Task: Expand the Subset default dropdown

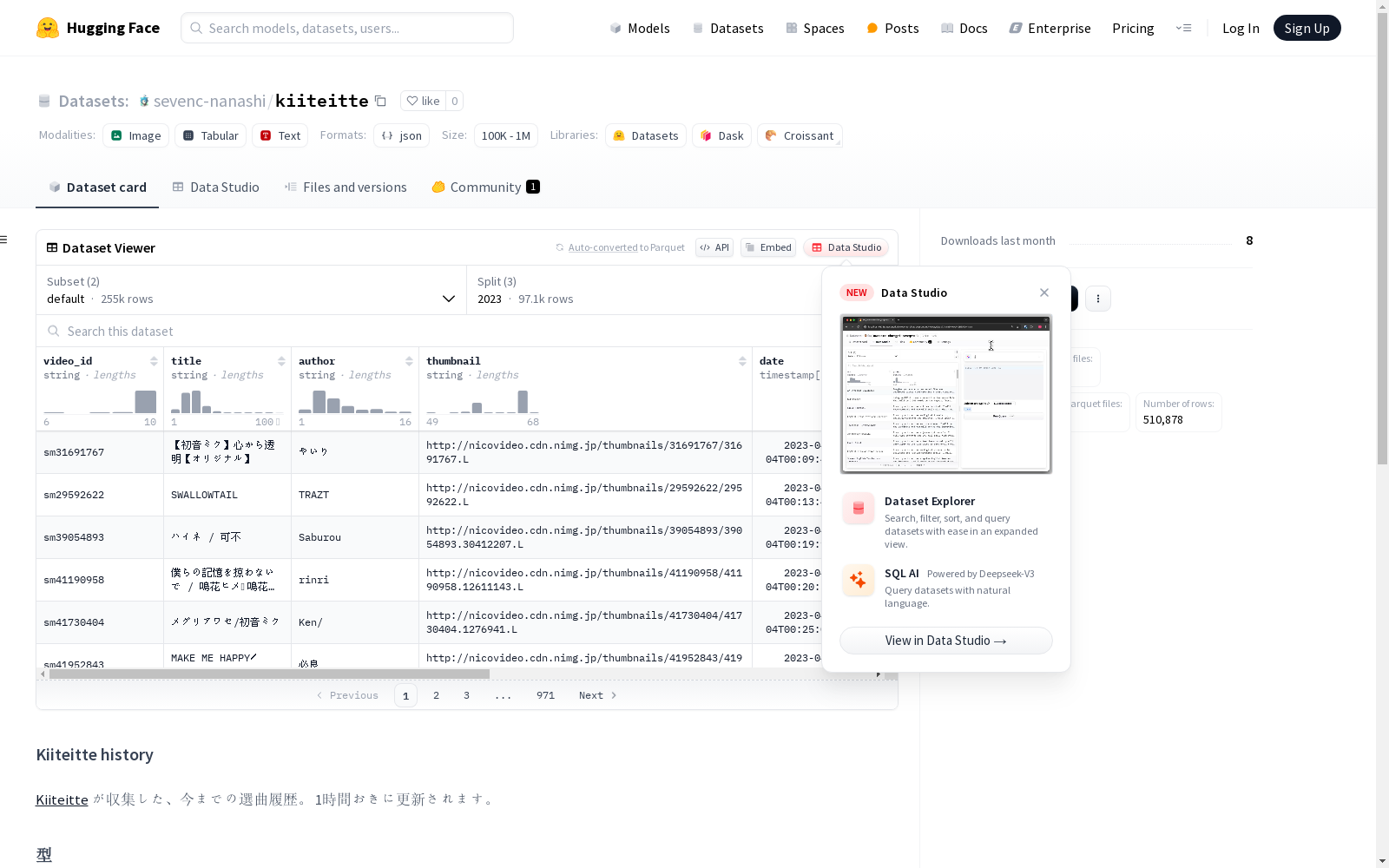Action: 252,290
